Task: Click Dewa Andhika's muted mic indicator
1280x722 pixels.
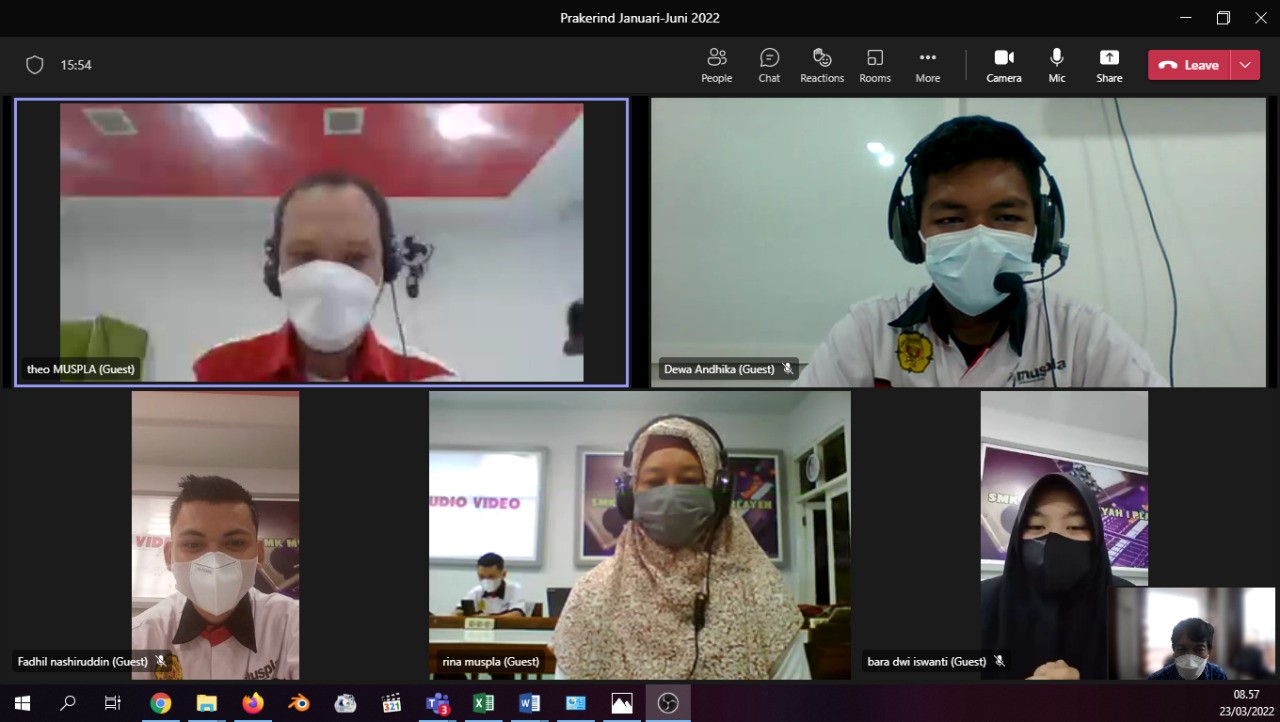Action: 788,369
